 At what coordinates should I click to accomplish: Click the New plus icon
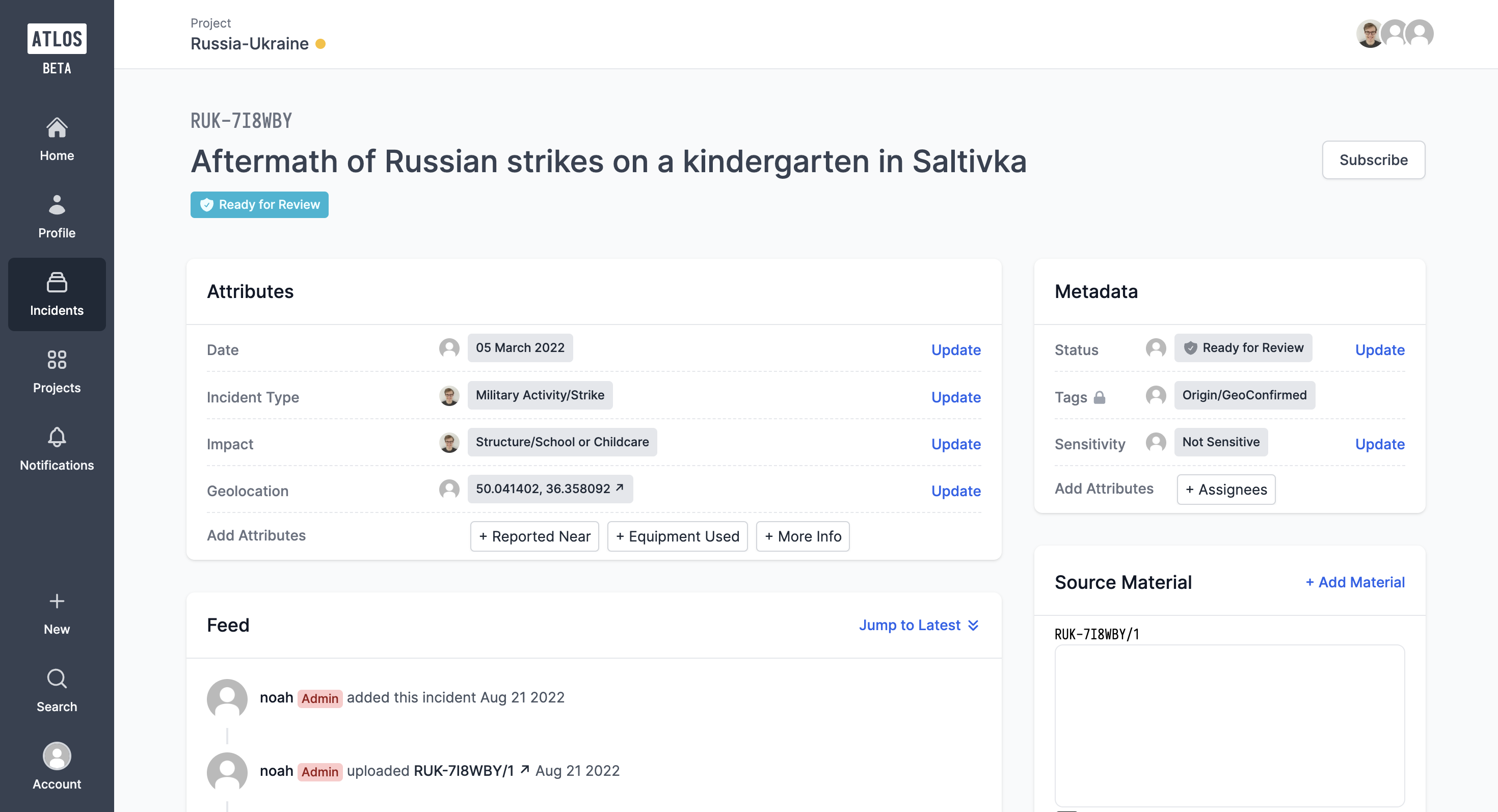pos(57,601)
